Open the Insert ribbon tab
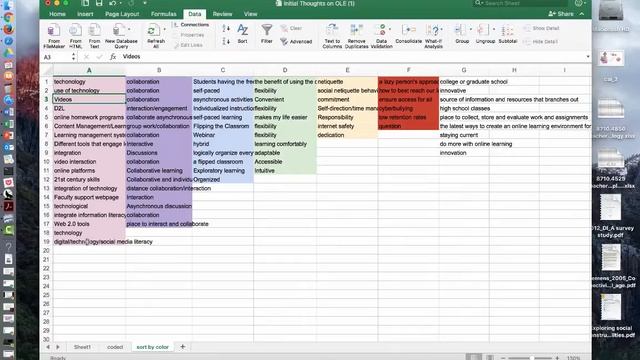Viewport: 640px width, 360px height. (85, 14)
